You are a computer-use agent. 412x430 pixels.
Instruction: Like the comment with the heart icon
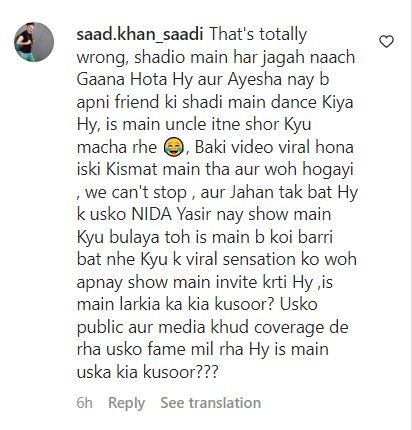(x=386, y=42)
